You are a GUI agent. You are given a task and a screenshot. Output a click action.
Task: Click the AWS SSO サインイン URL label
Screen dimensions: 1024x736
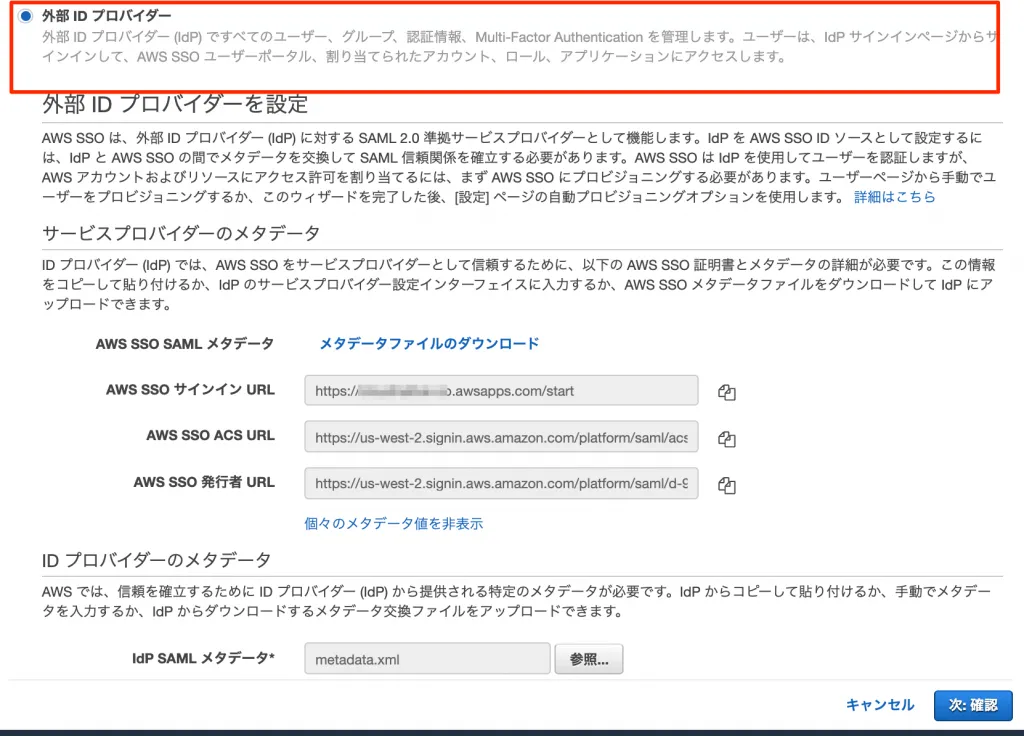click(190, 390)
